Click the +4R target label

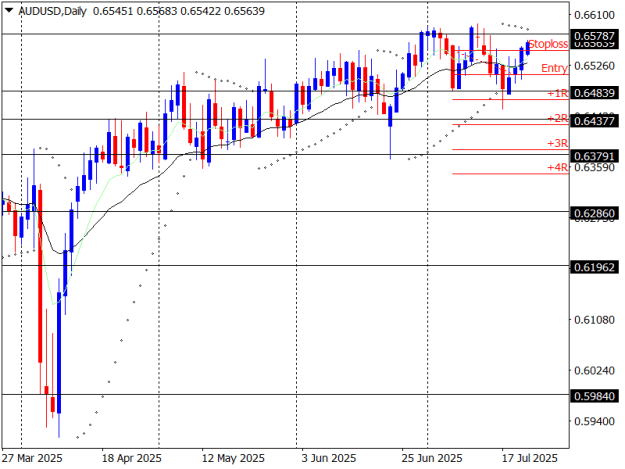[557, 167]
